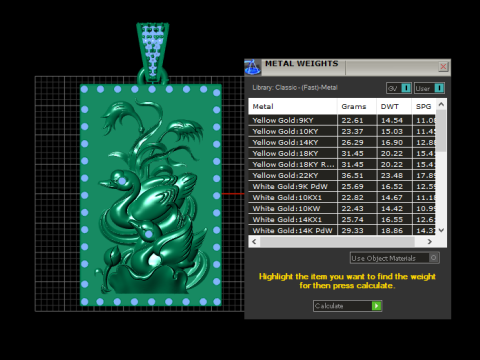The image size is (480, 360).
Task: Click the Metal Weights scale icon
Action: pyautogui.click(x=252, y=67)
